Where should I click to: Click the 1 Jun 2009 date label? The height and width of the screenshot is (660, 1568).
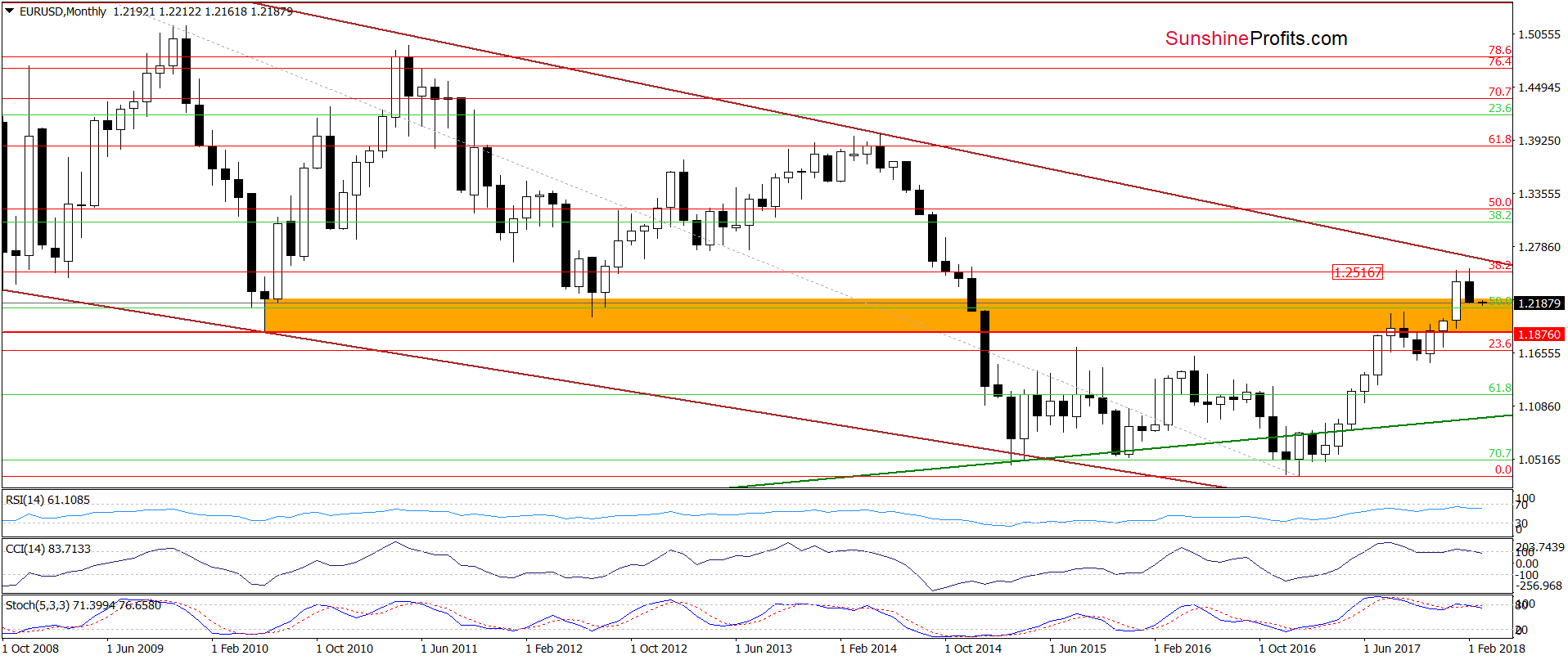[x=135, y=649]
